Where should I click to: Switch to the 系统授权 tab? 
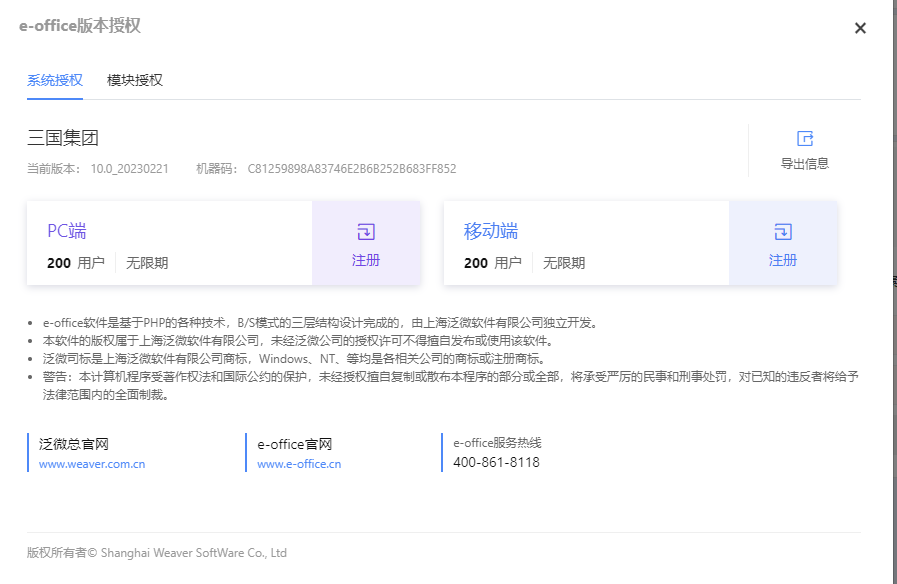(x=55, y=80)
